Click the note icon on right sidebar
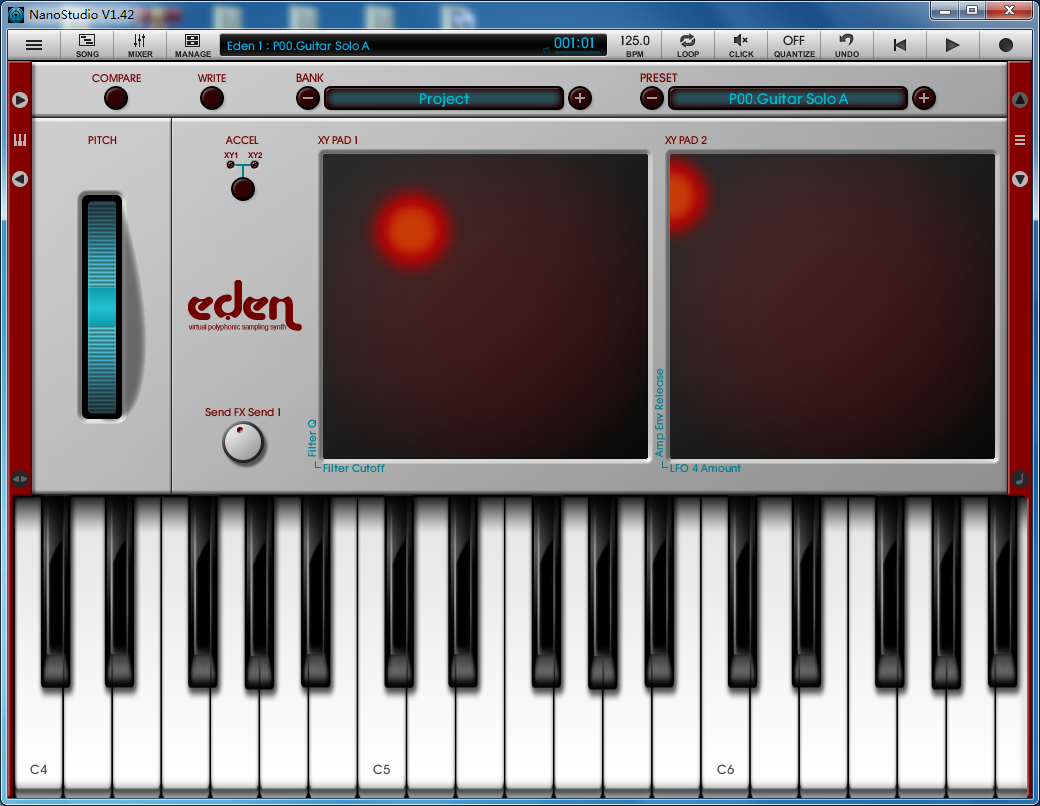1040x806 pixels. point(1020,478)
